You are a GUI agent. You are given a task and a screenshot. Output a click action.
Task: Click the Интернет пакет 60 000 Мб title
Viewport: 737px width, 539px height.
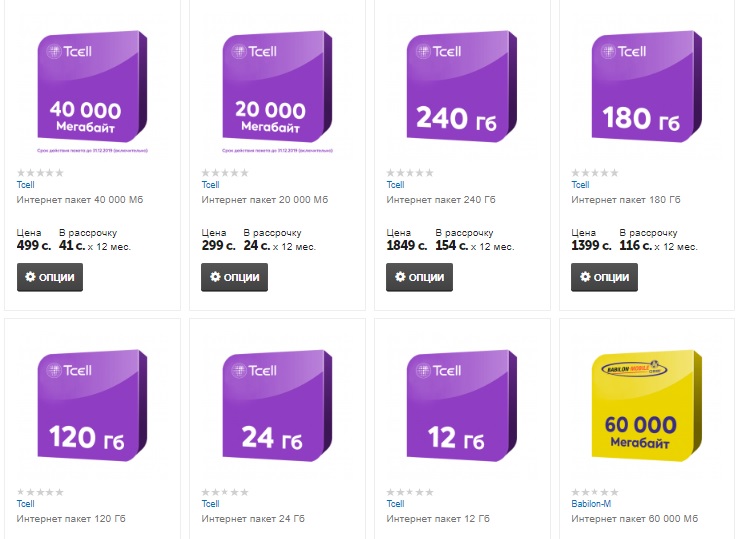click(634, 519)
